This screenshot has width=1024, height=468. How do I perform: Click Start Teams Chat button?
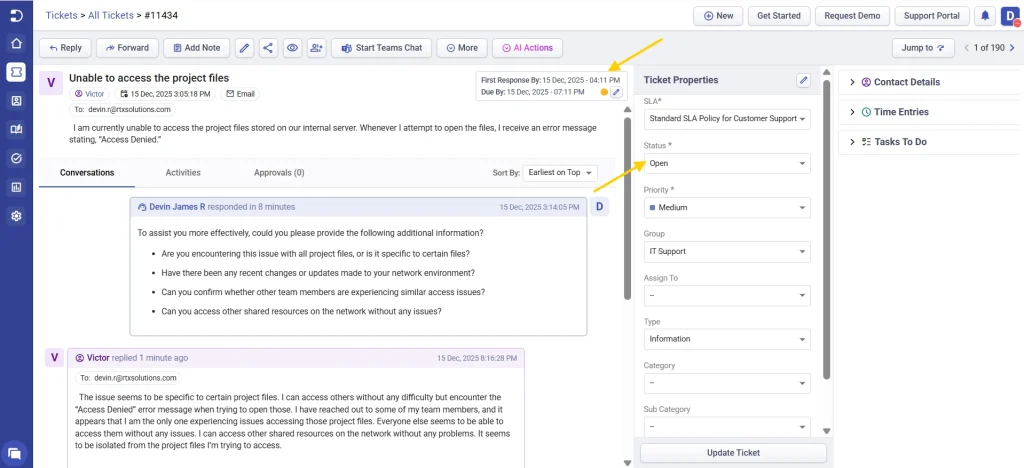tap(381, 48)
